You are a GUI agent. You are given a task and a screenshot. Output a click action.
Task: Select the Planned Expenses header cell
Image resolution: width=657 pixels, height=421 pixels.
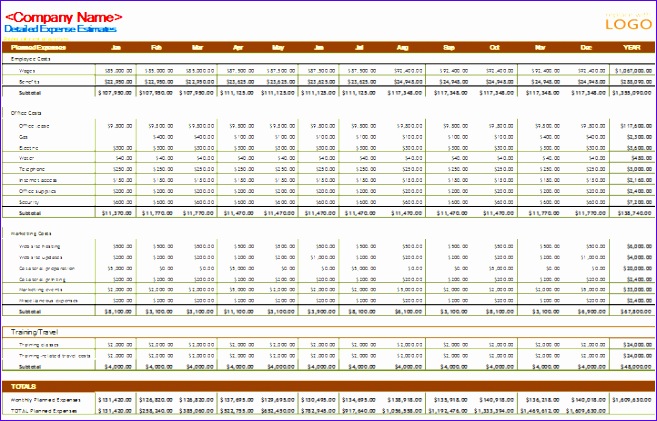pos(38,46)
